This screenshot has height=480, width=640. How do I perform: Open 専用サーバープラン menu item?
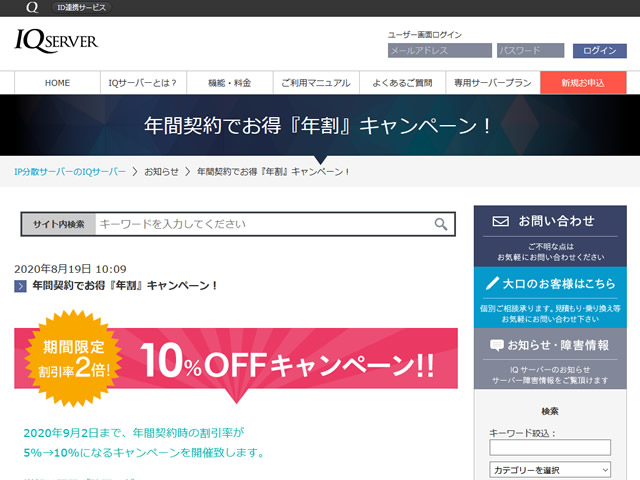493,83
